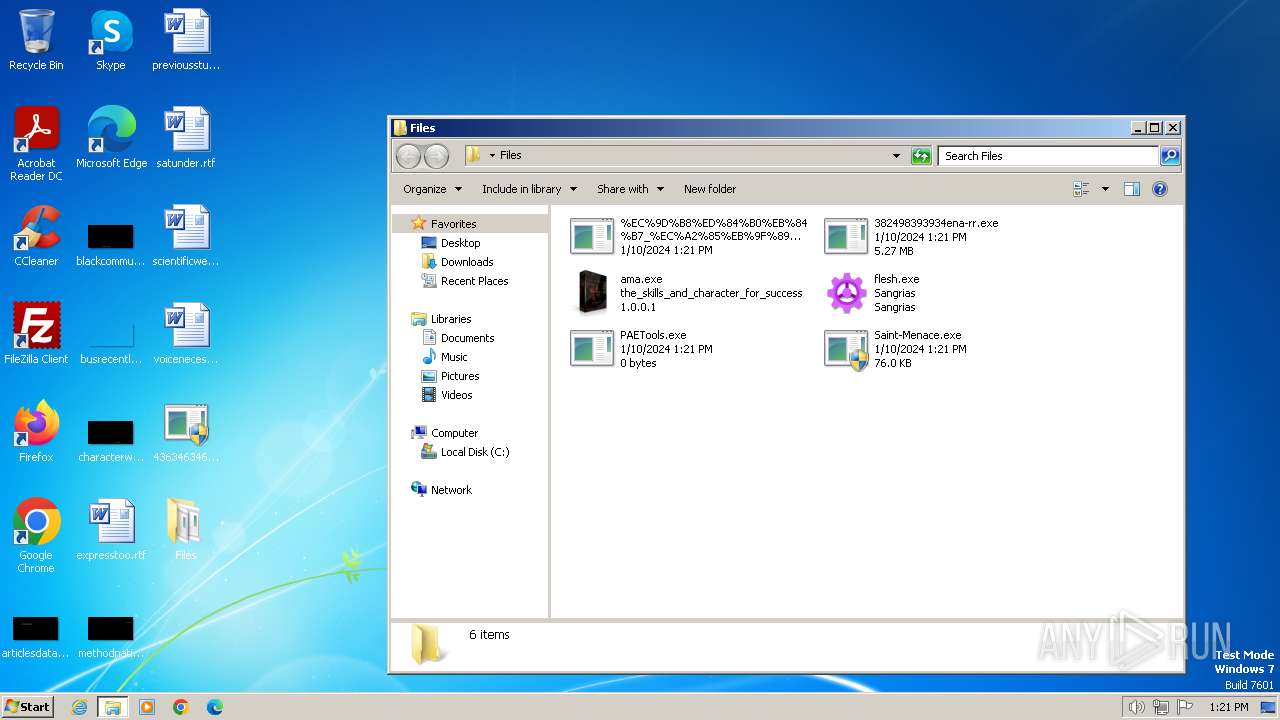This screenshot has height=720, width=1280.
Task: Toggle the preview pane button
Action: tap(1132, 189)
